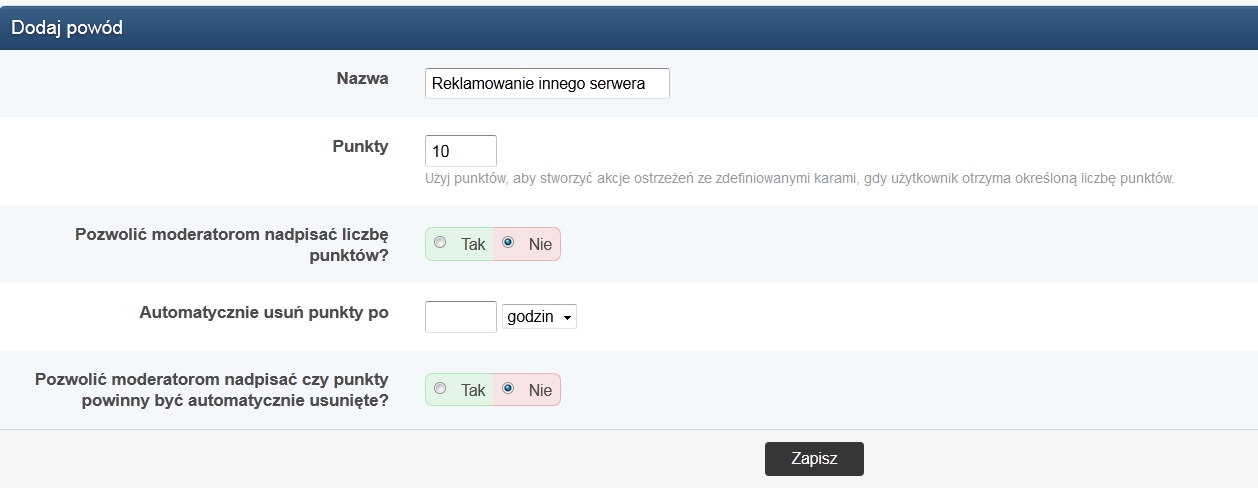Click label about punkty automatycznie usunięte override
Viewport: 1258px width, 488px height.
coord(212,390)
